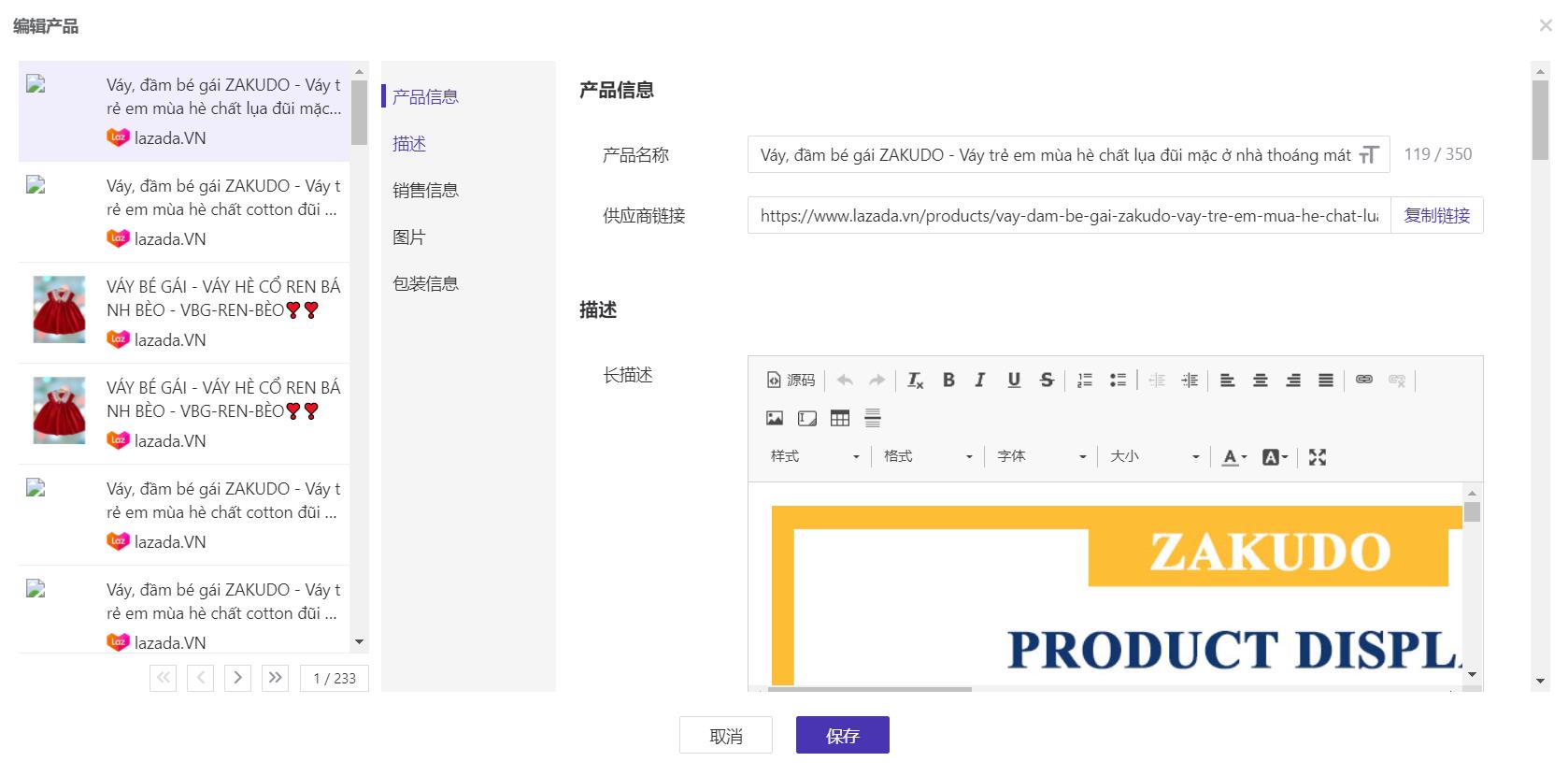1568x776 pixels.
Task: Increase the text indent
Action: tap(1190, 380)
